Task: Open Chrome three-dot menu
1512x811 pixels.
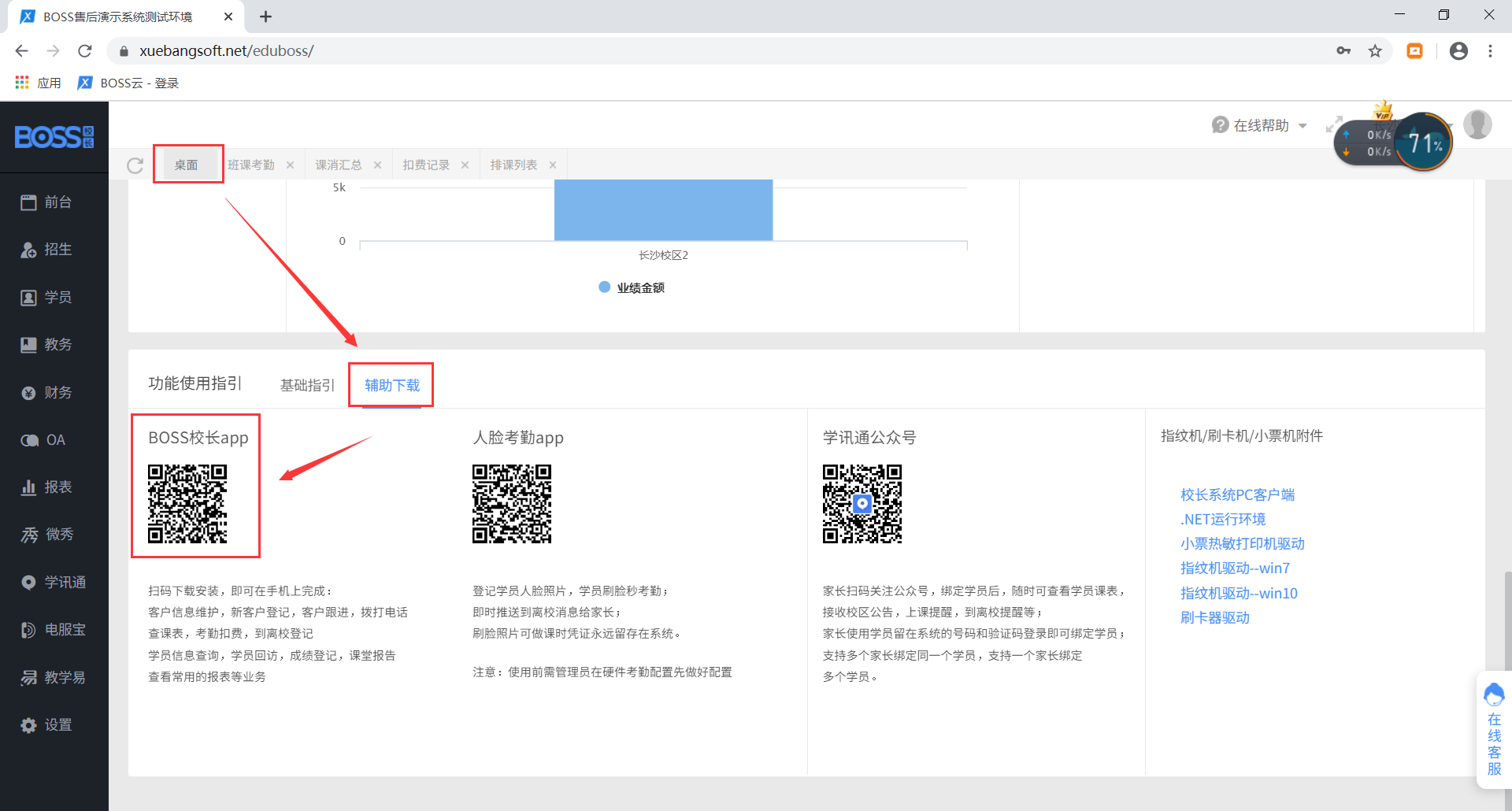Action: [1490, 51]
